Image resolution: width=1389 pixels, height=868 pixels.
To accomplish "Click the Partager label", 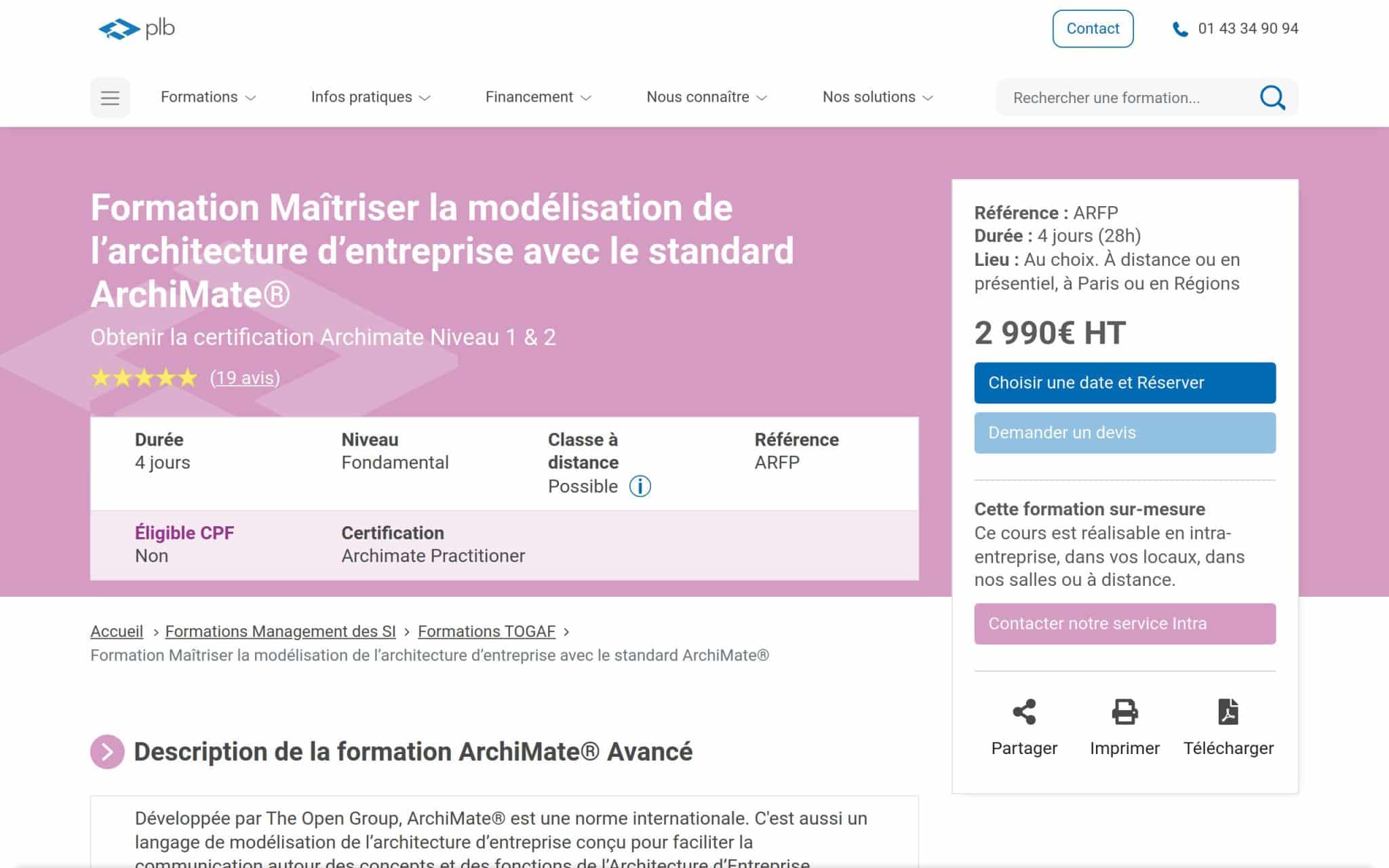I will coord(1024,748).
